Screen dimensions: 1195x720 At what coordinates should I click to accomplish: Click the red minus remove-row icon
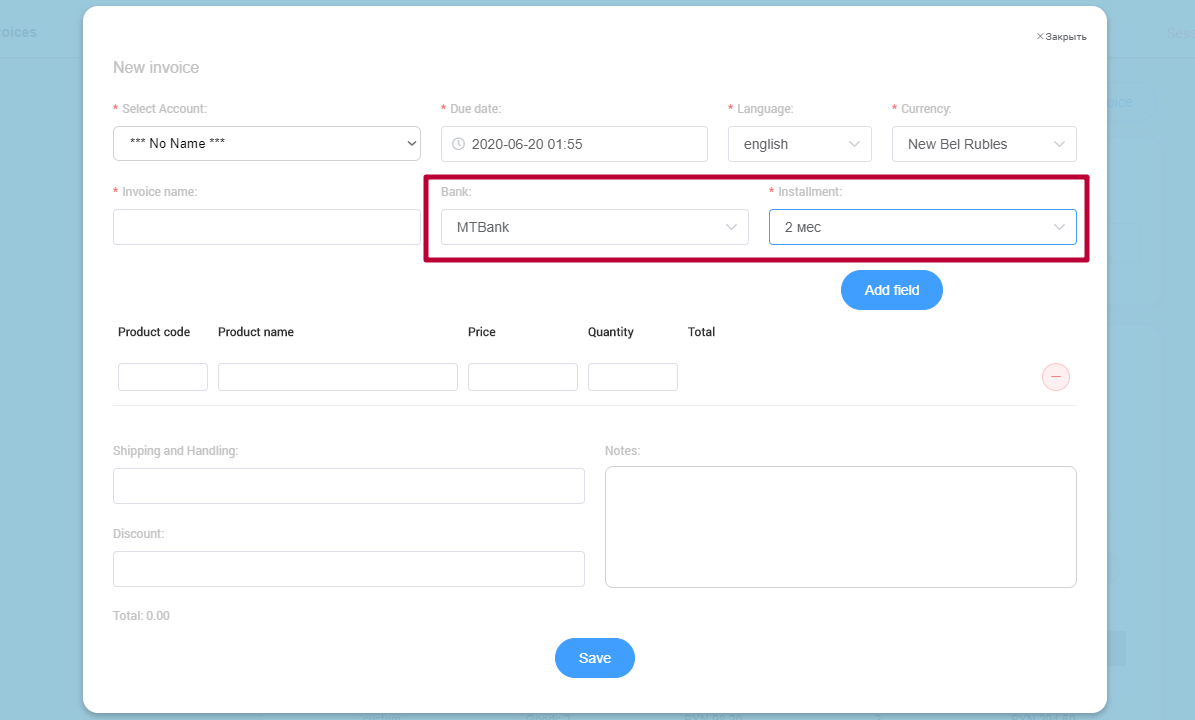click(1056, 377)
